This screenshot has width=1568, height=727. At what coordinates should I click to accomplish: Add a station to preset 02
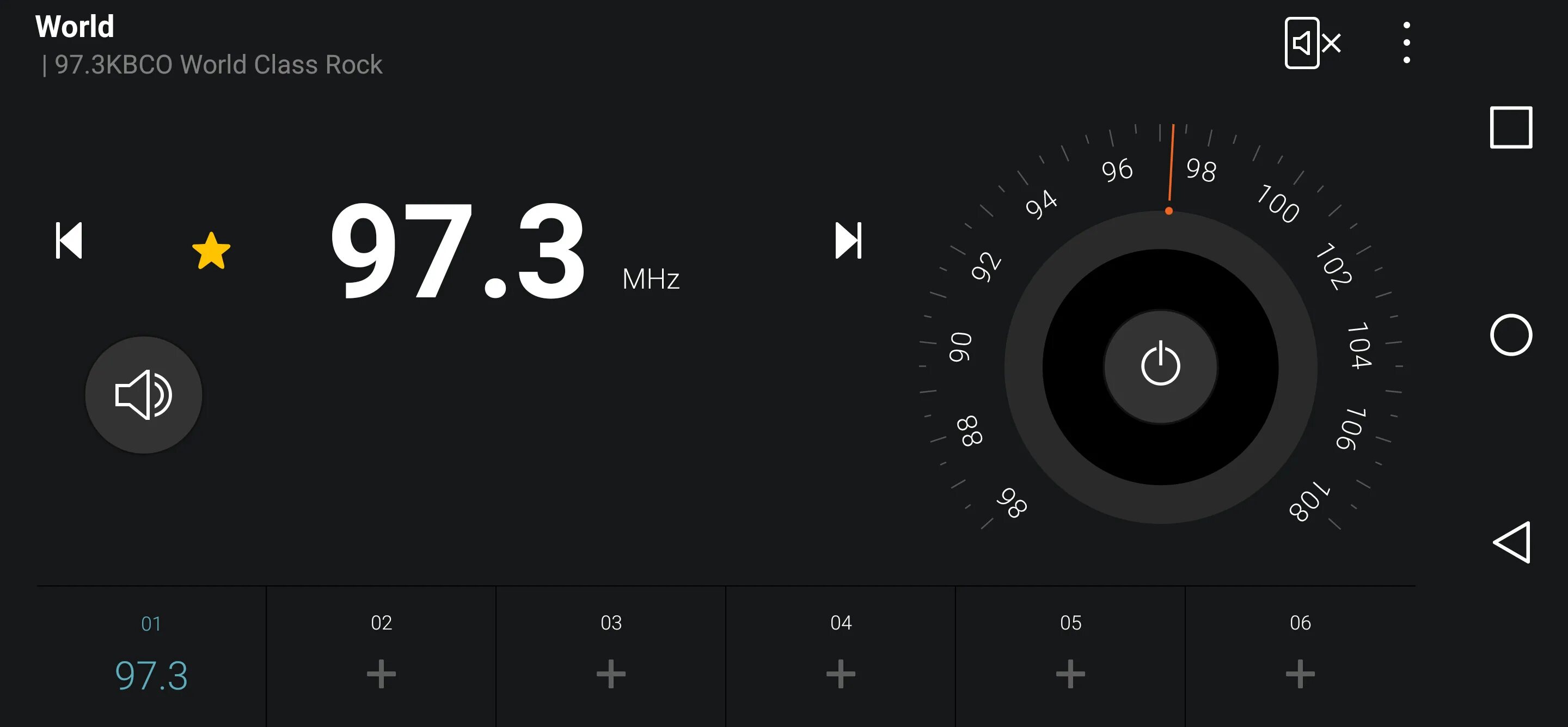(381, 656)
